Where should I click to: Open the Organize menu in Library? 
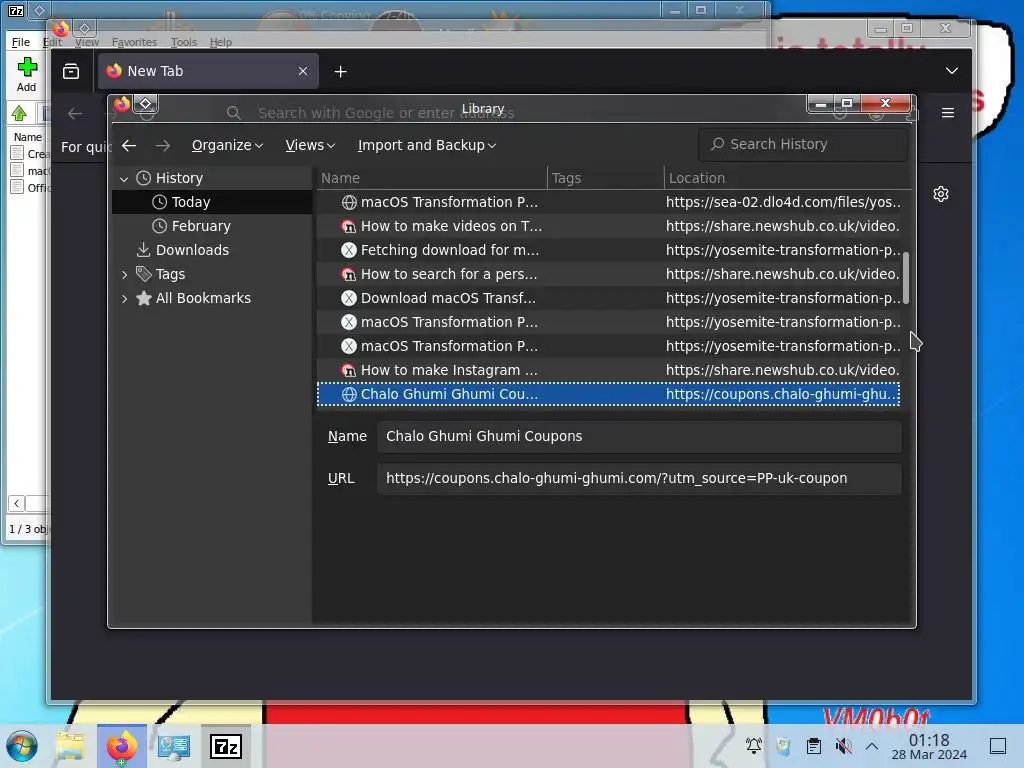pyautogui.click(x=227, y=145)
